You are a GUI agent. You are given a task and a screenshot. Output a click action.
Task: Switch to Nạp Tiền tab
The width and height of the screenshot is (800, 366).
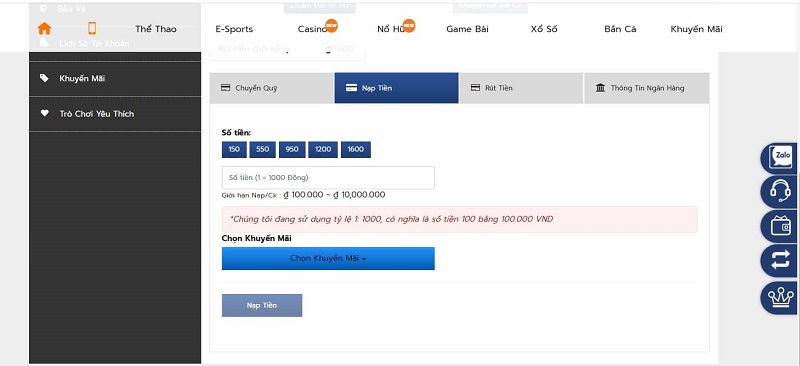pyautogui.click(x=396, y=88)
